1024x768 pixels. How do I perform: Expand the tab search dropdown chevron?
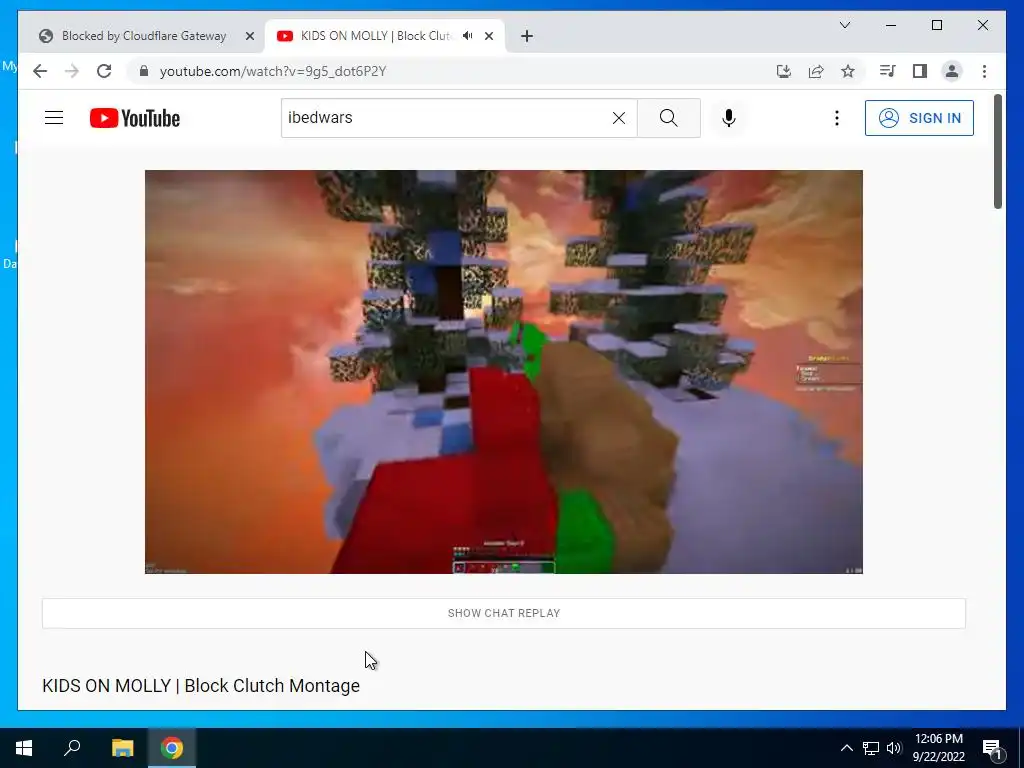(x=844, y=25)
